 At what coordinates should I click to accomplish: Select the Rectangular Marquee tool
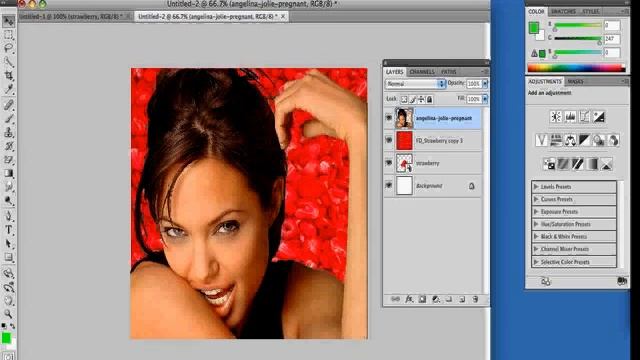click(9, 35)
